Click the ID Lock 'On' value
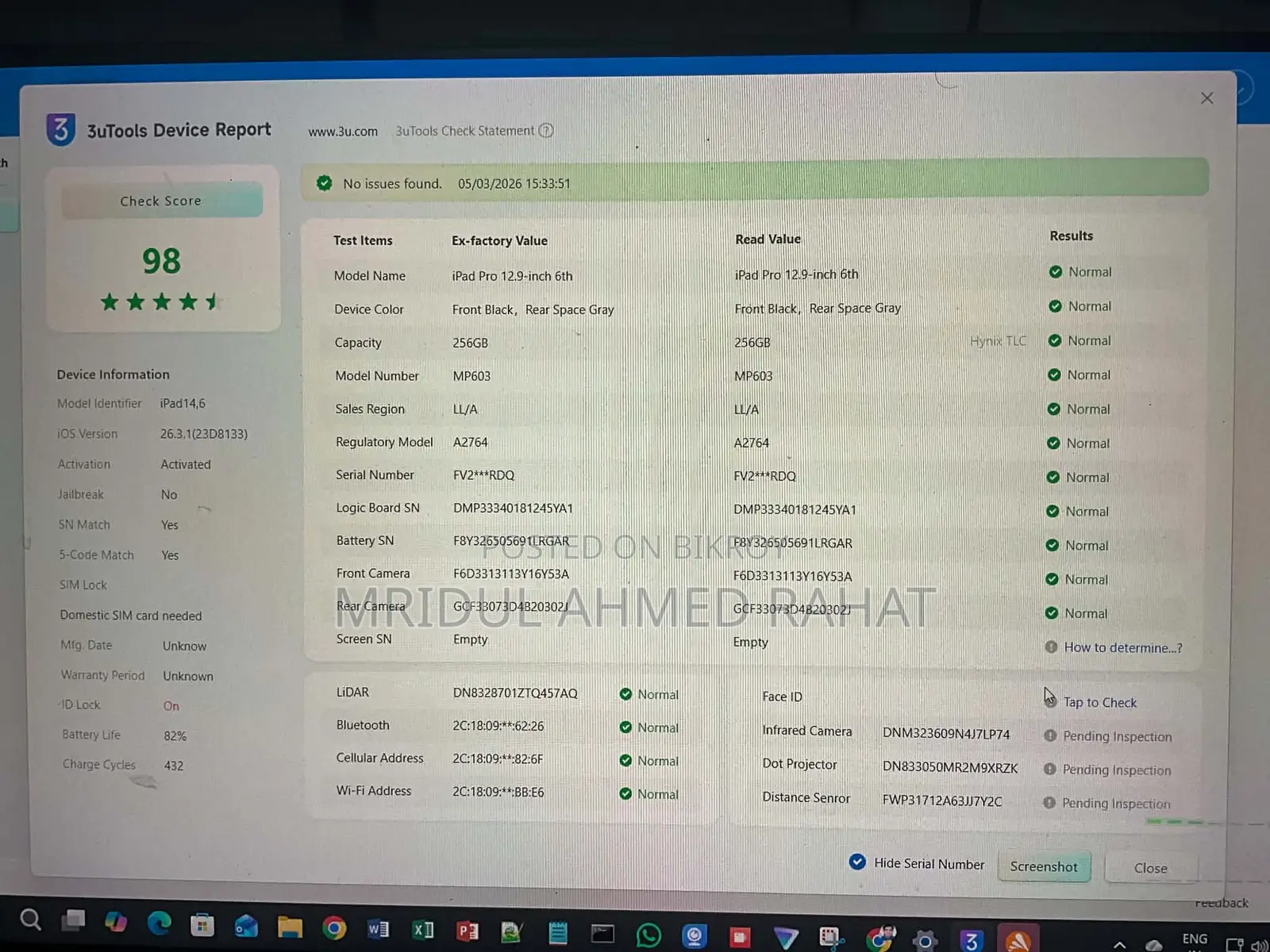 click(x=171, y=706)
